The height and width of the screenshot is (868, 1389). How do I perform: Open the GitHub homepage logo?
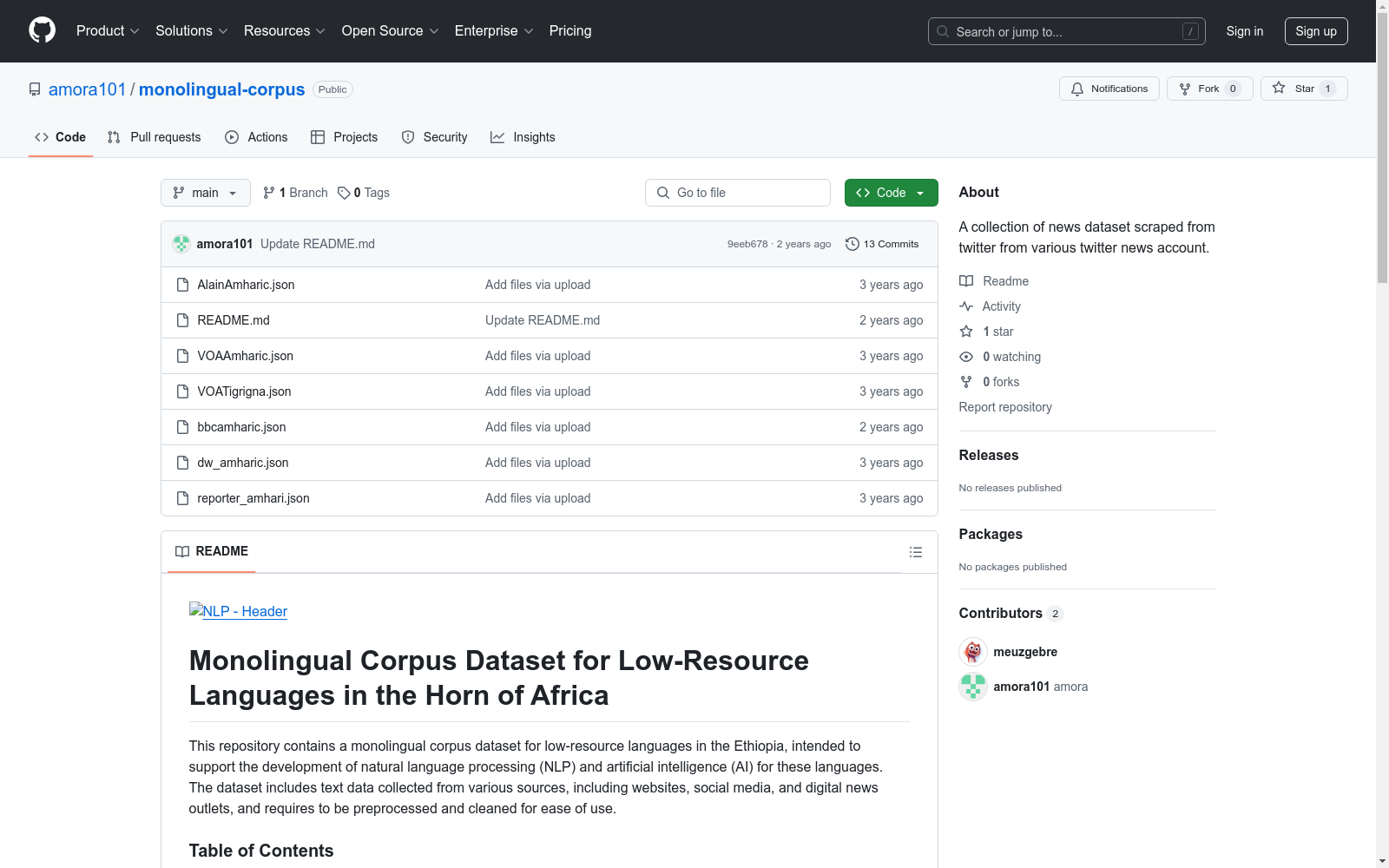42,30
